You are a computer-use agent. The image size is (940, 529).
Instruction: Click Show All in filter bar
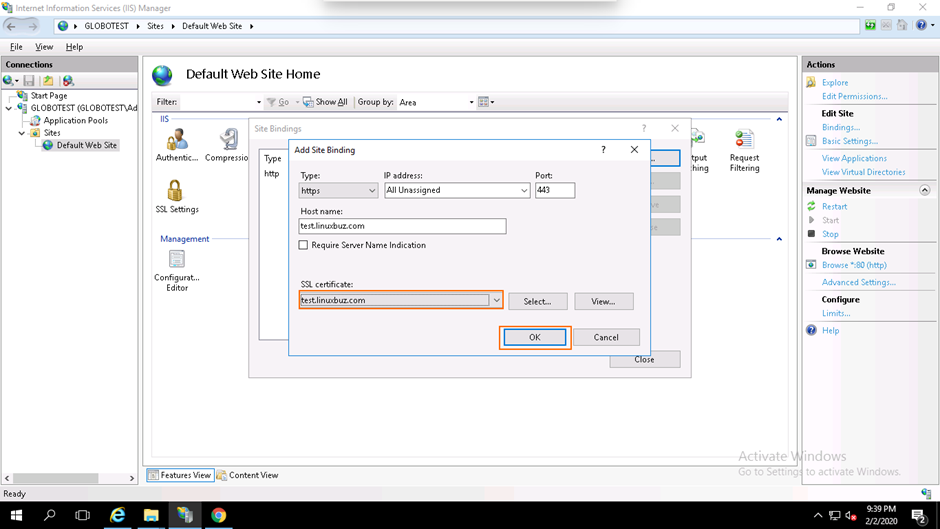[326, 102]
